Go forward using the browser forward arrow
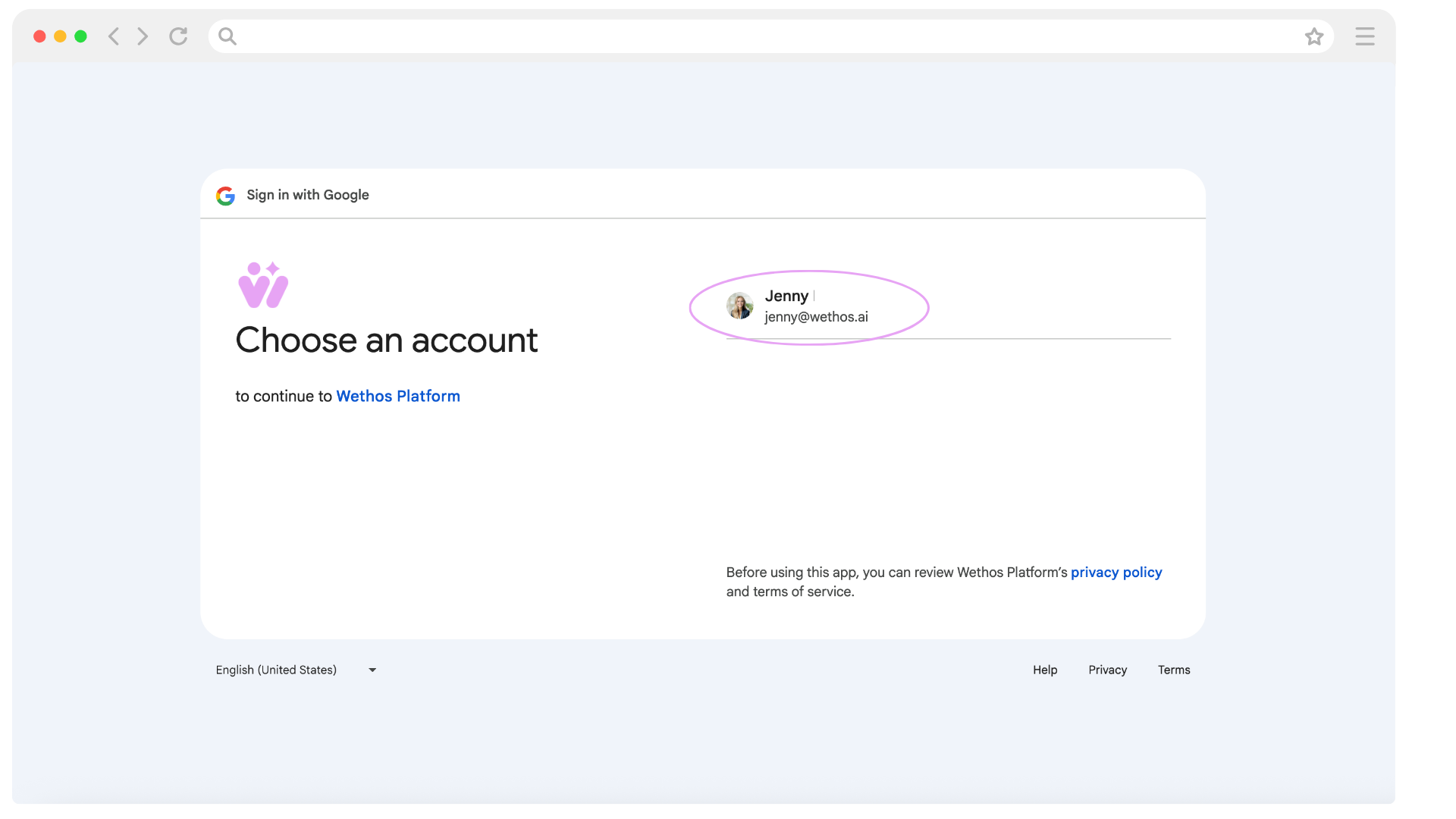Image resolution: width=1456 pixels, height=819 pixels. 143,36
